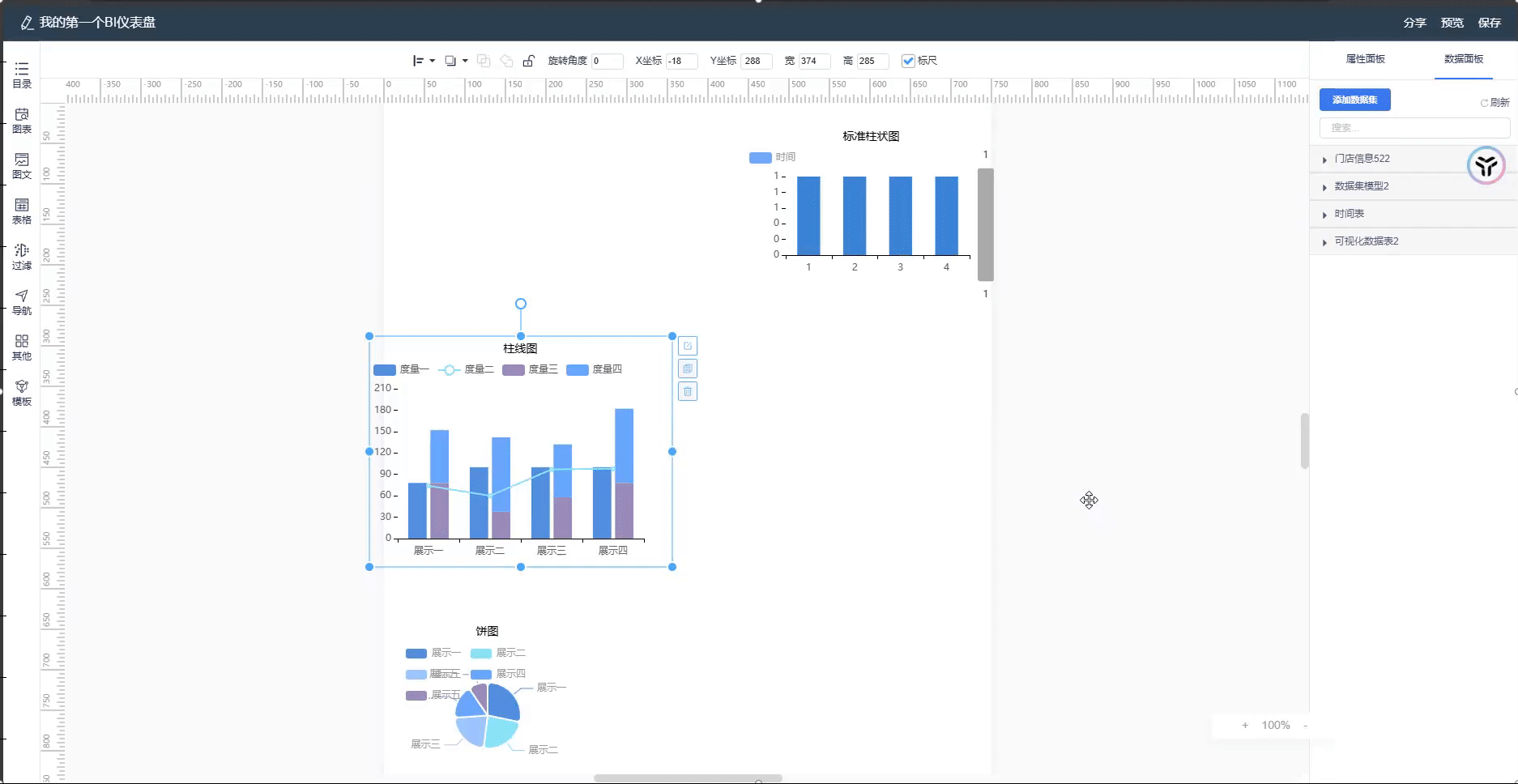Viewport: 1518px width, 784px height.
Task: Click the 添加数据集 button
Action: 1355,100
